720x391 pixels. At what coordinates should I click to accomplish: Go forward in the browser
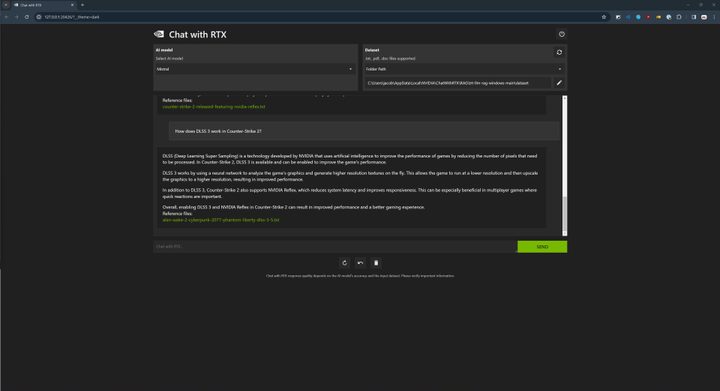(17, 17)
